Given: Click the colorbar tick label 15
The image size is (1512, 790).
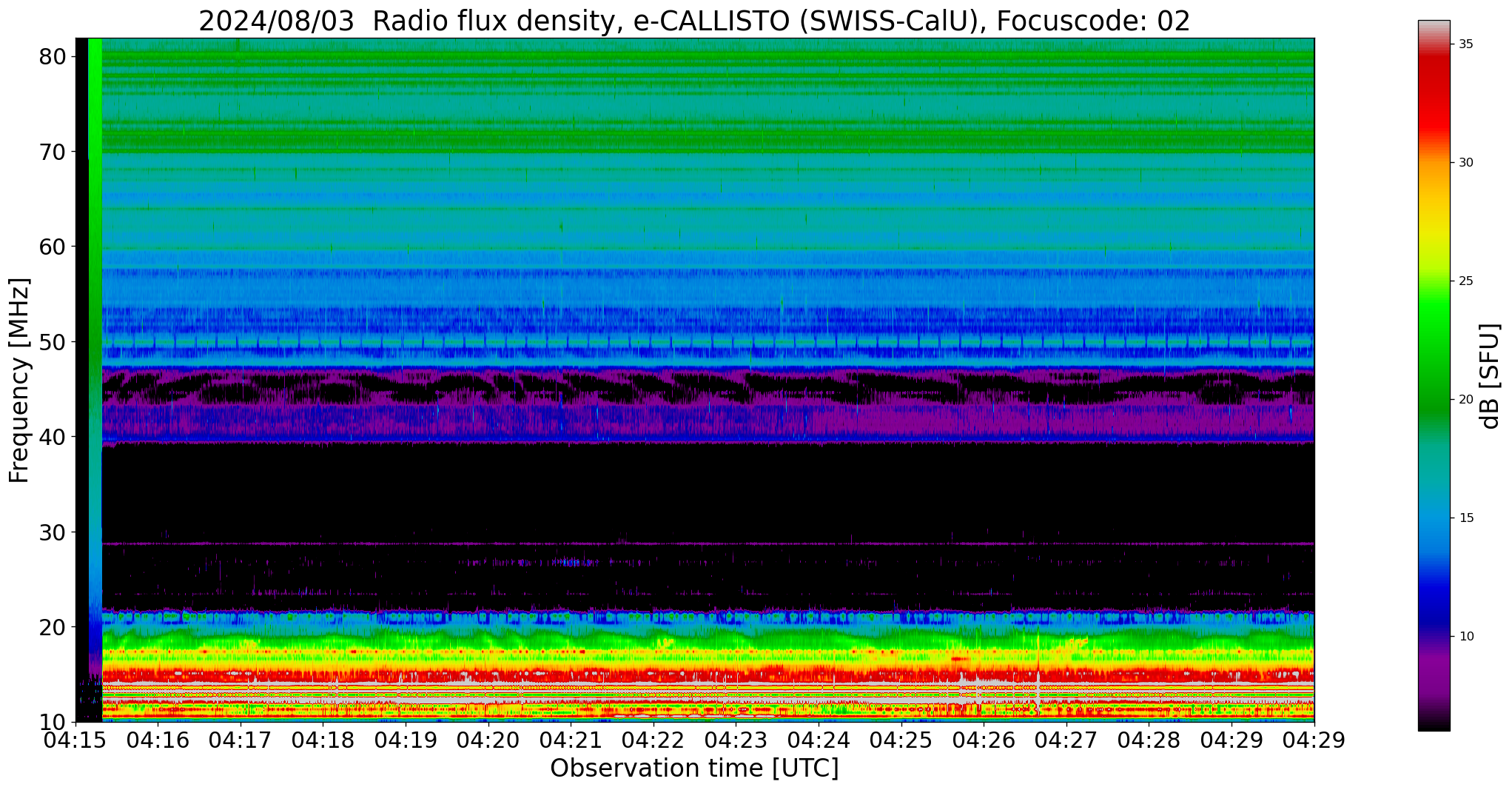Looking at the screenshot, I should pyautogui.click(x=1466, y=518).
